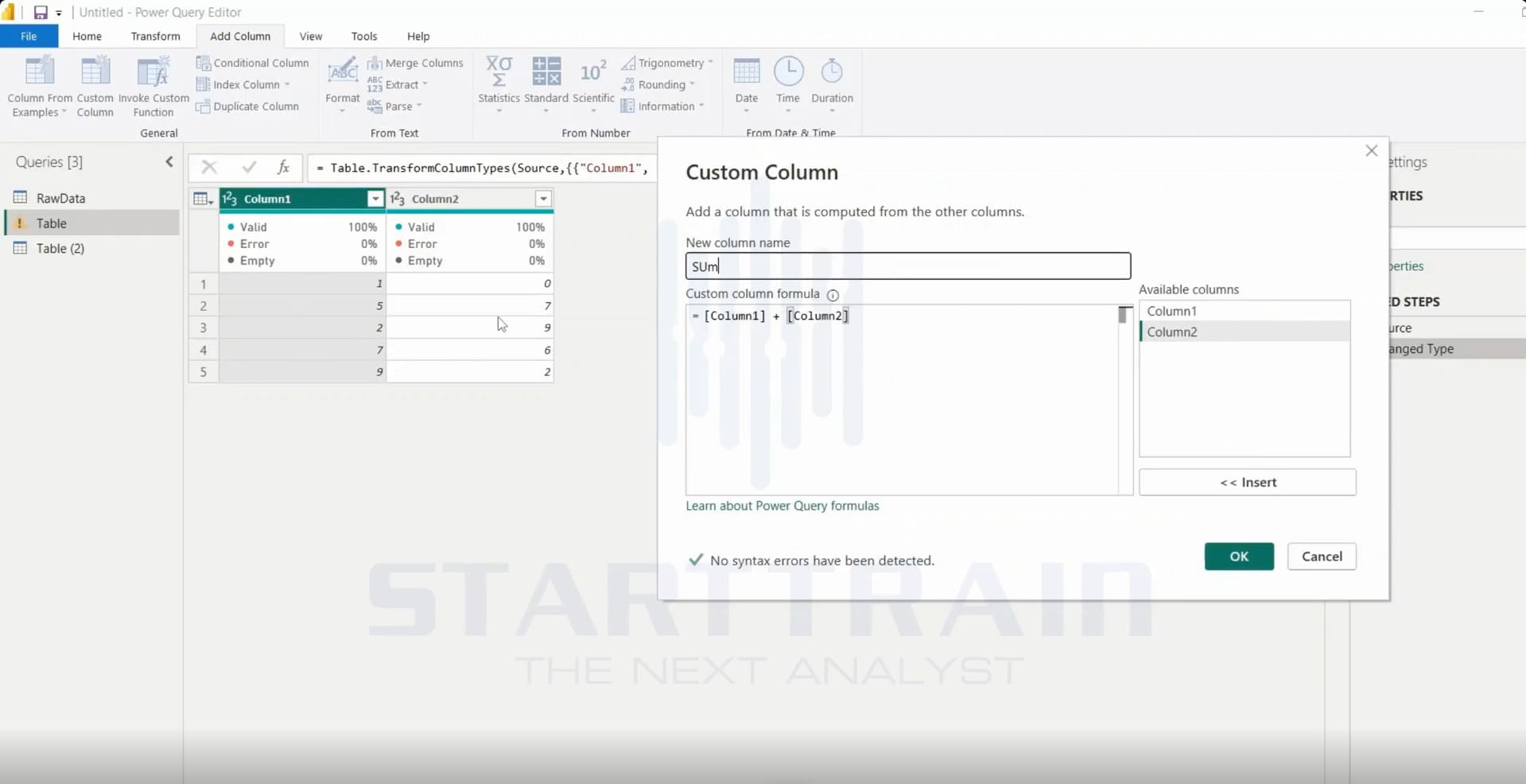Screen dimensions: 1526x784
Task: Add a Conditional Column
Action: point(252,63)
